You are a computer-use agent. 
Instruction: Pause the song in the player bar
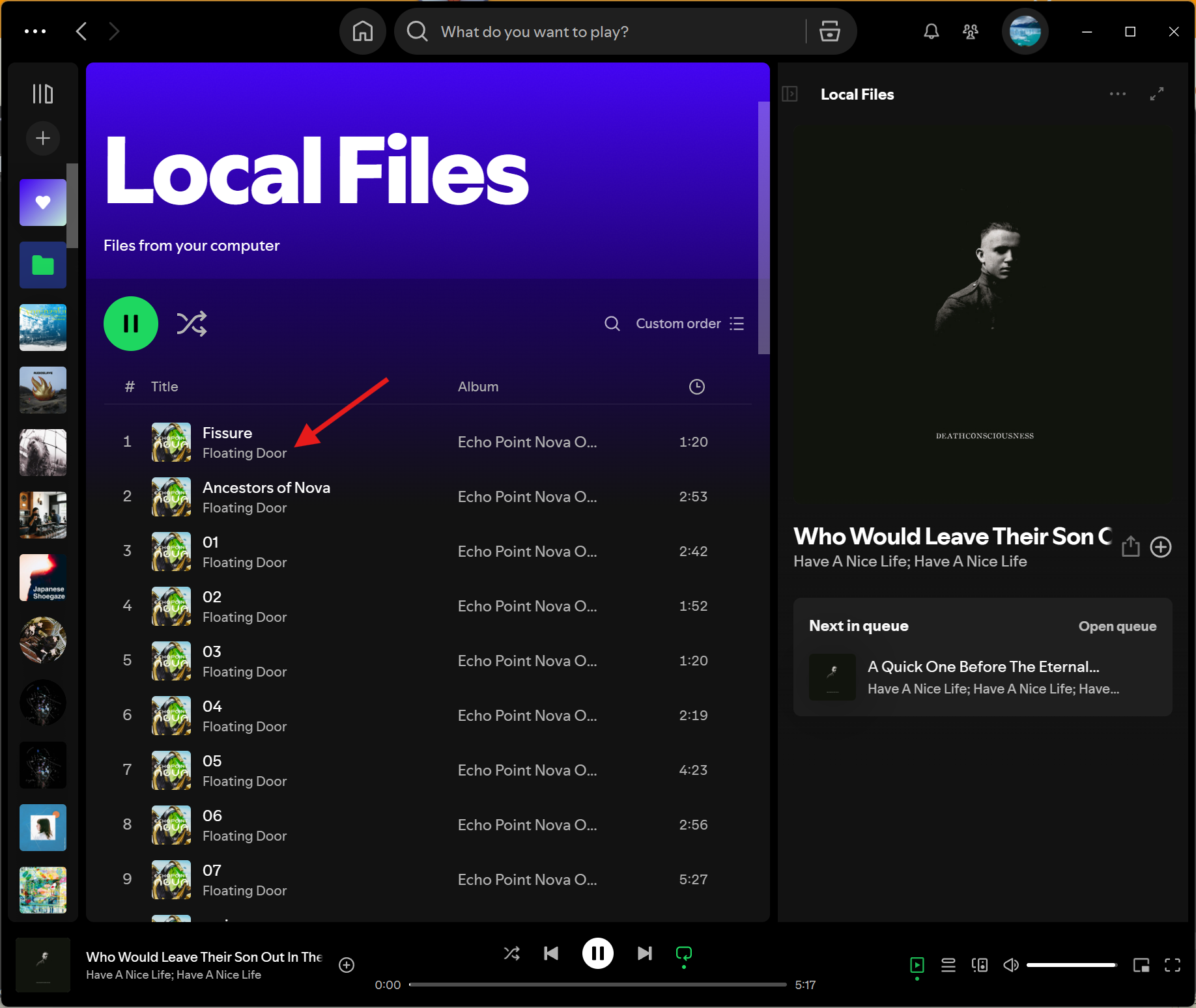click(598, 954)
